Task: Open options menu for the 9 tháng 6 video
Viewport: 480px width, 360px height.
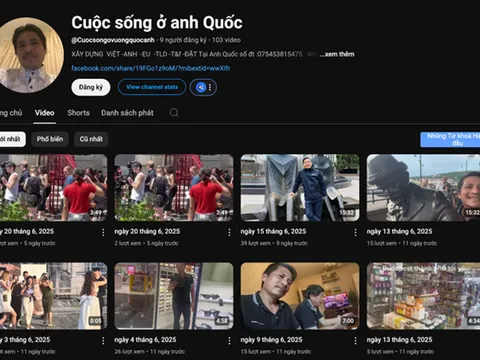Action: click(x=355, y=340)
